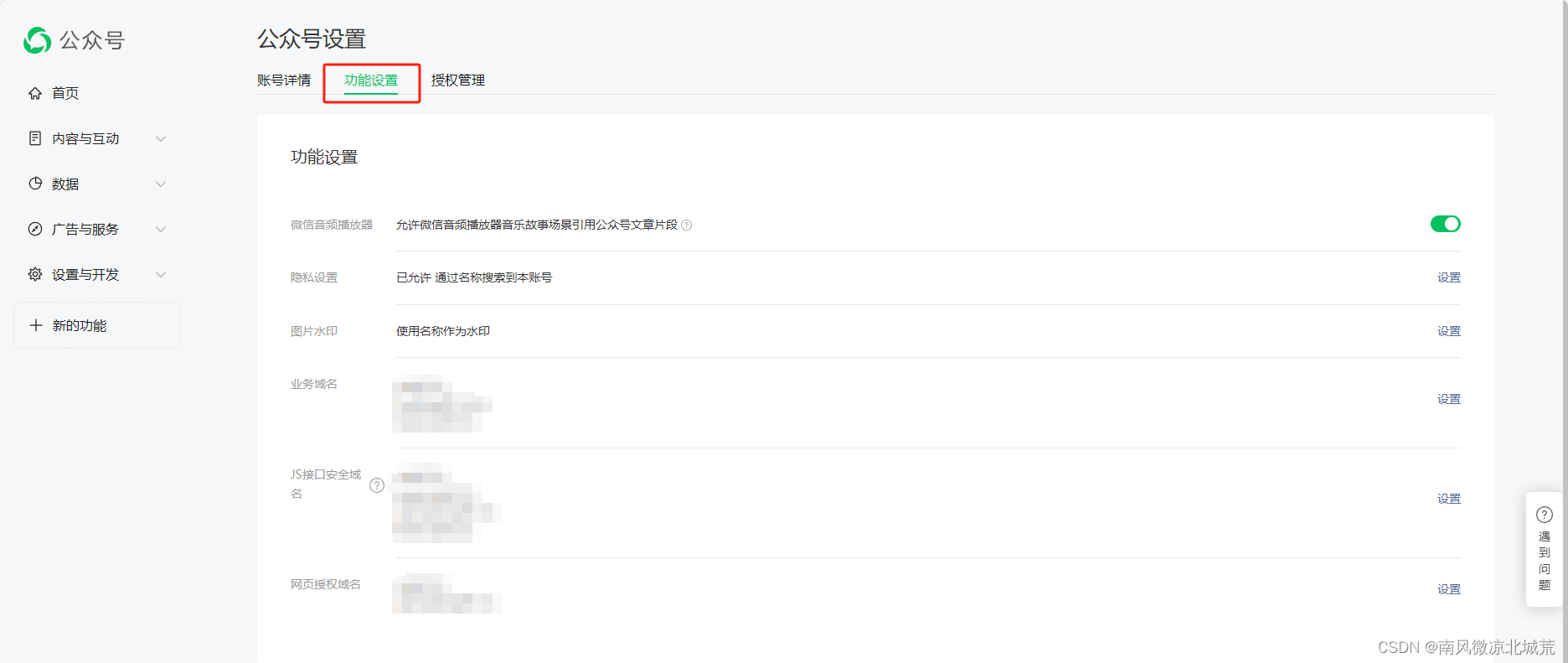Click help icon after 微信音频播放器 description
The height and width of the screenshot is (663, 1568).
click(x=687, y=225)
